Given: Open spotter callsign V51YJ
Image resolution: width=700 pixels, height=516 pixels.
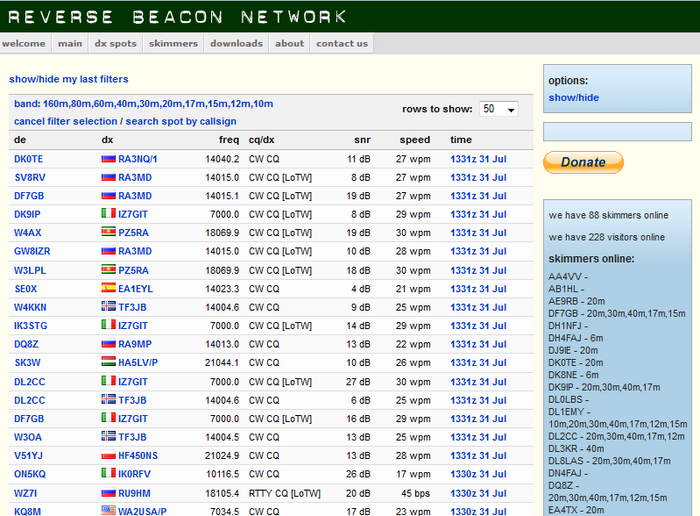Looking at the screenshot, I should [x=29, y=455].
